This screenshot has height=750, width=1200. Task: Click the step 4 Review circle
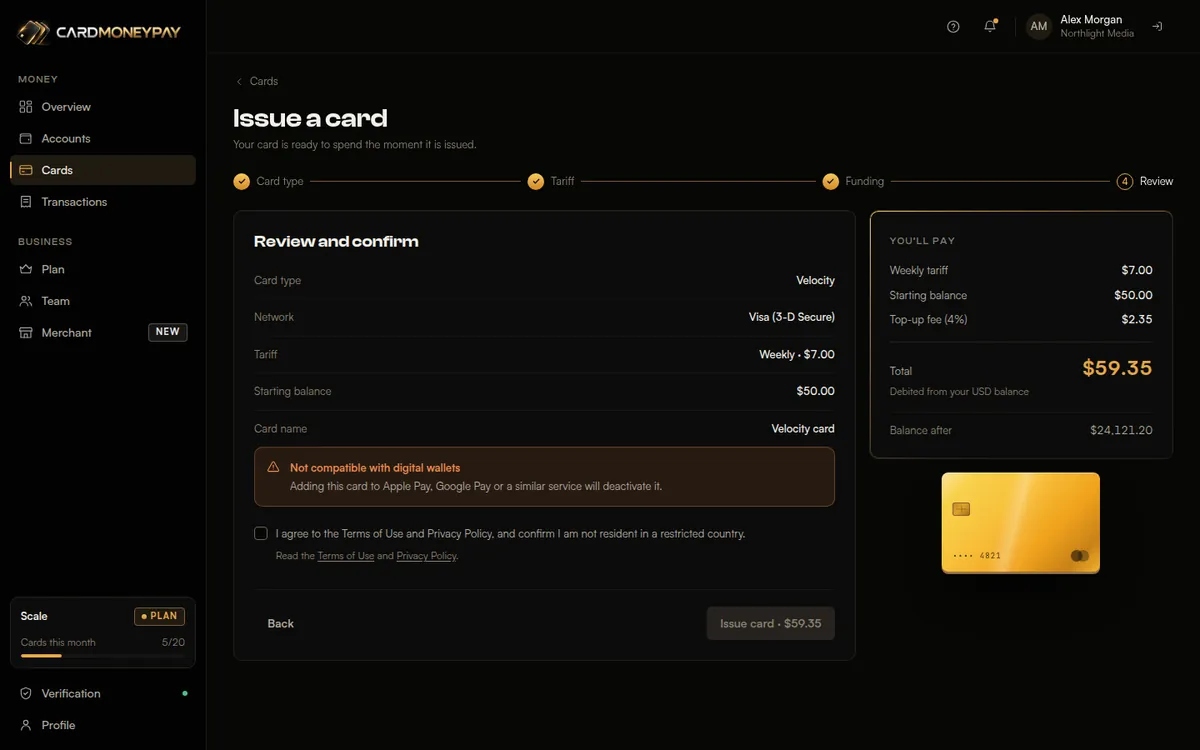[x=1124, y=181]
